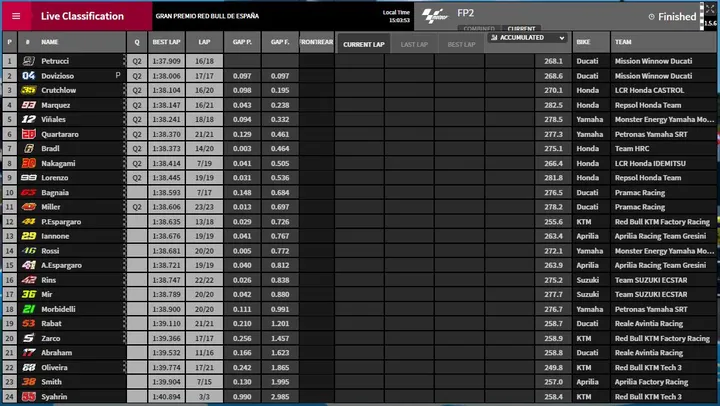Screen dimensions: 720x406
Task: Click Nakagami's 30 number badge
Action: [28, 163]
